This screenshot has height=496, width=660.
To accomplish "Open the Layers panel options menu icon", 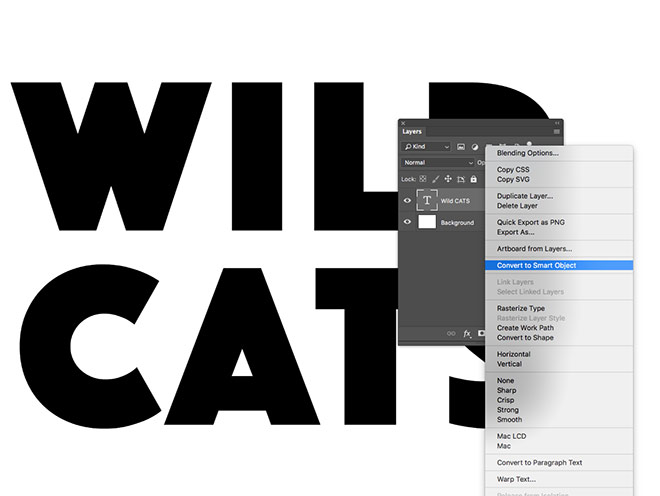I will (x=556, y=132).
